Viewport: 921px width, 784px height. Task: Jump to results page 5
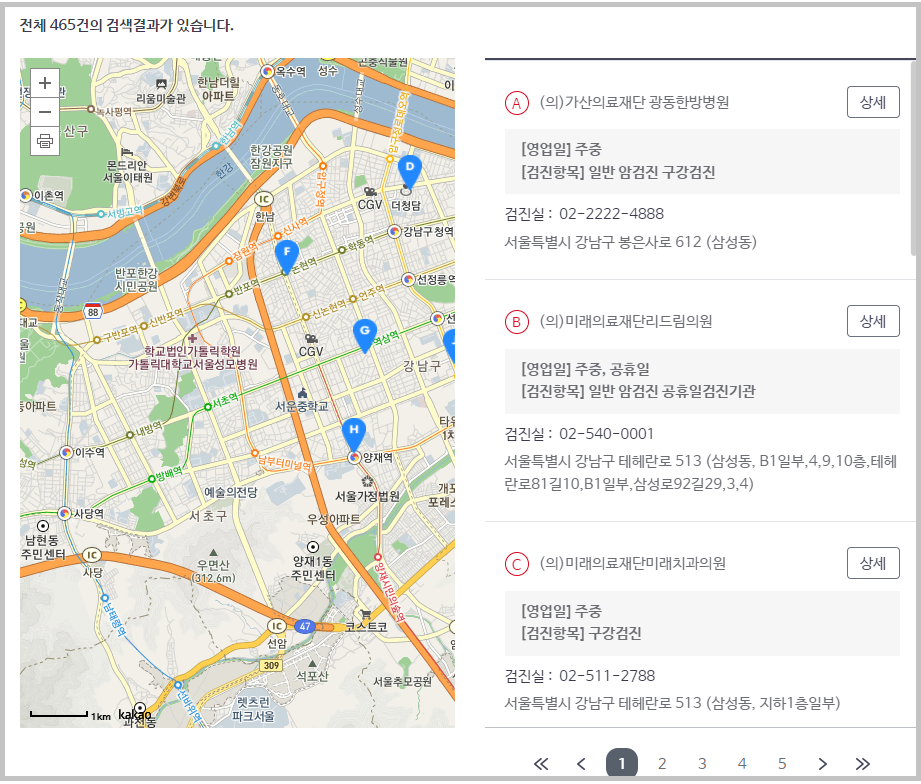pos(782,762)
